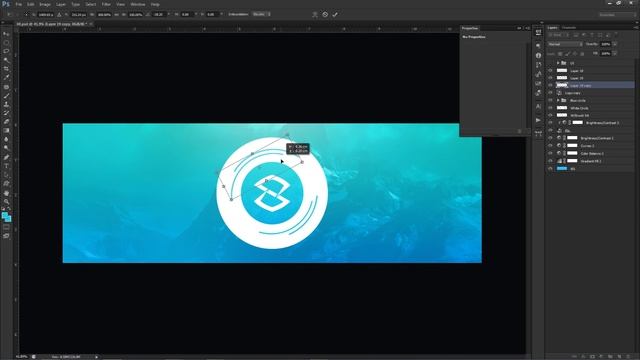
Task: Select the Lasso tool
Action: click(x=6, y=51)
